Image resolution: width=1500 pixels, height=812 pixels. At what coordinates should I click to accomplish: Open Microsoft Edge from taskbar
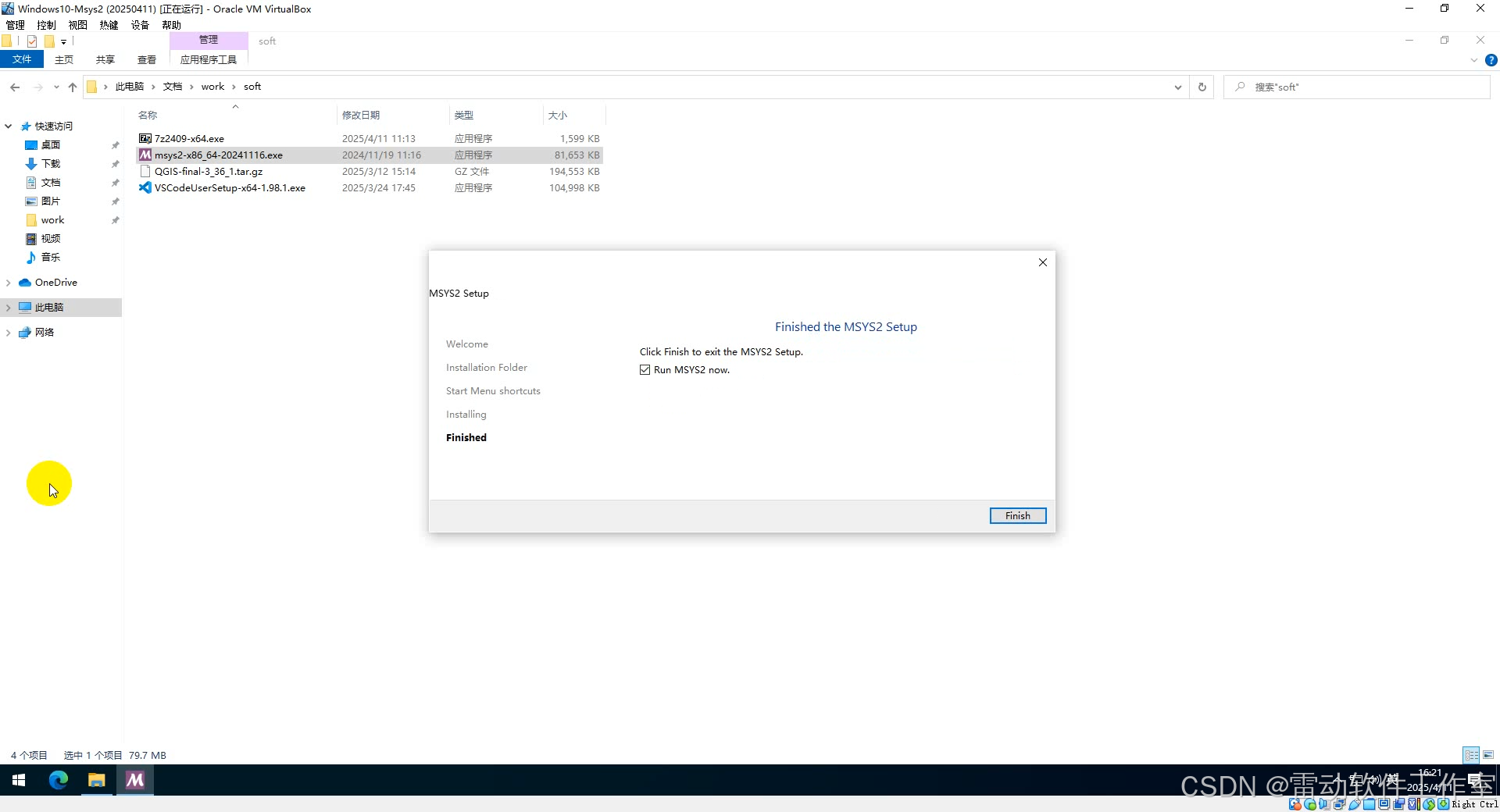[x=59, y=780]
